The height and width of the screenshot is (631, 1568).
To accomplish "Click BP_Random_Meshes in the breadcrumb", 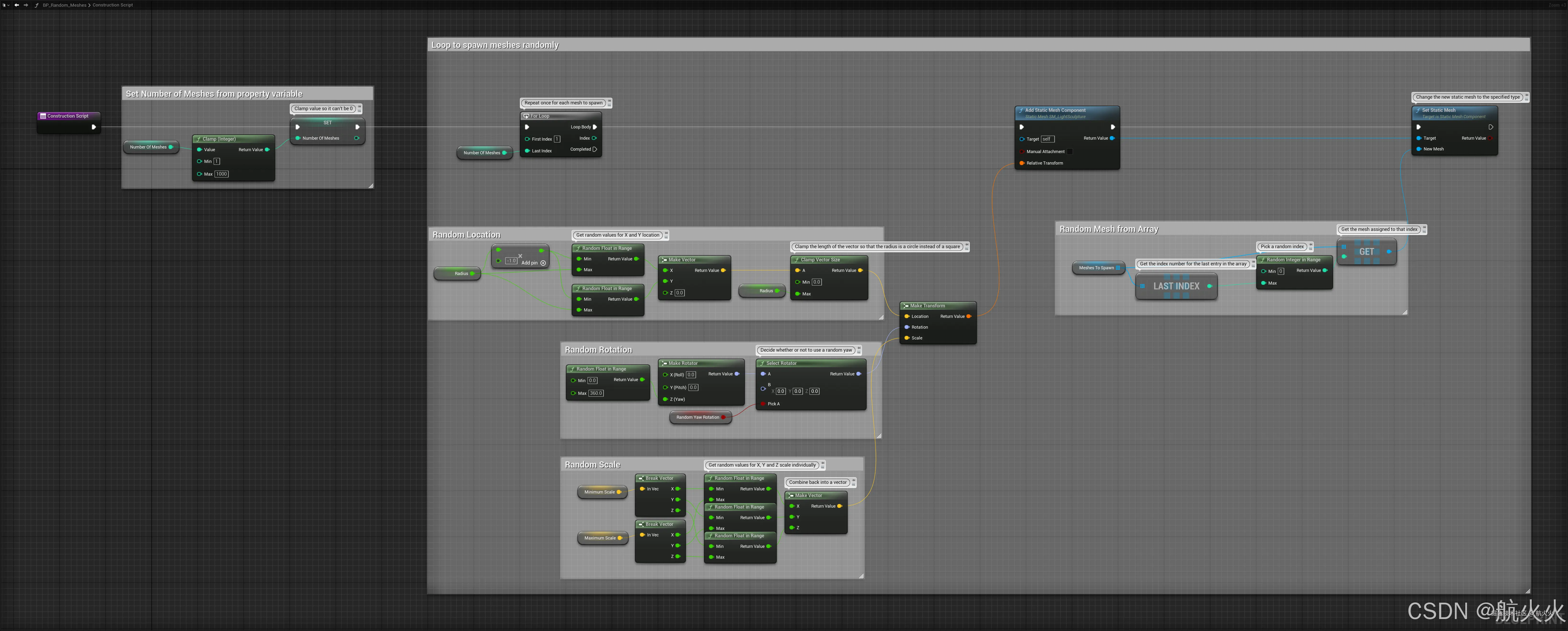I will coord(64,5).
